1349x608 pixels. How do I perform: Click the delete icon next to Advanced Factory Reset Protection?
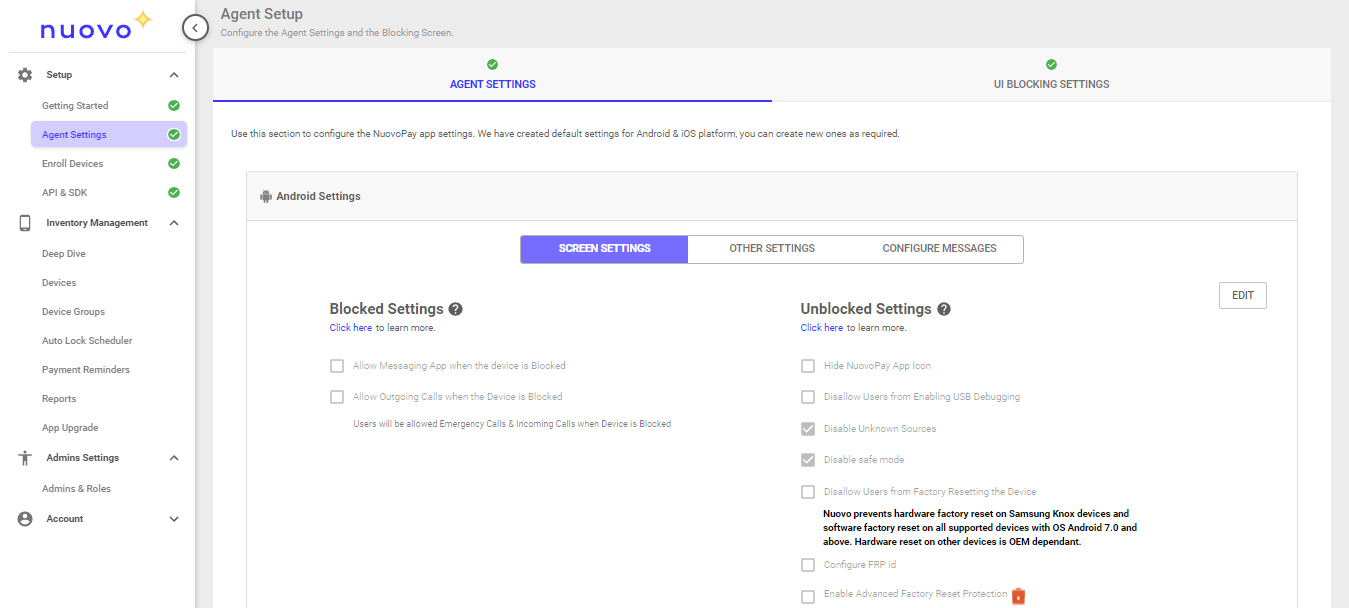pyautogui.click(x=1018, y=596)
